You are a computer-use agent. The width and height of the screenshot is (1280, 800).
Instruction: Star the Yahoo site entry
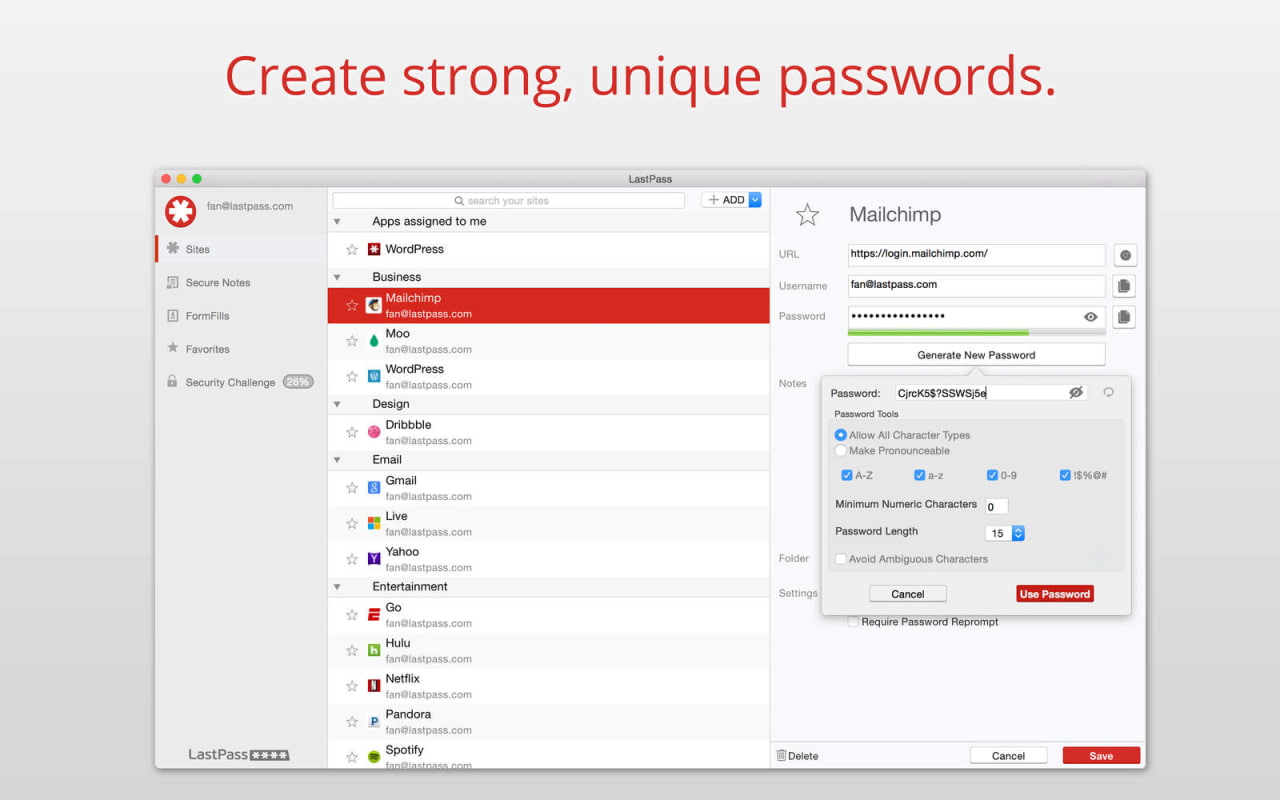[352, 559]
